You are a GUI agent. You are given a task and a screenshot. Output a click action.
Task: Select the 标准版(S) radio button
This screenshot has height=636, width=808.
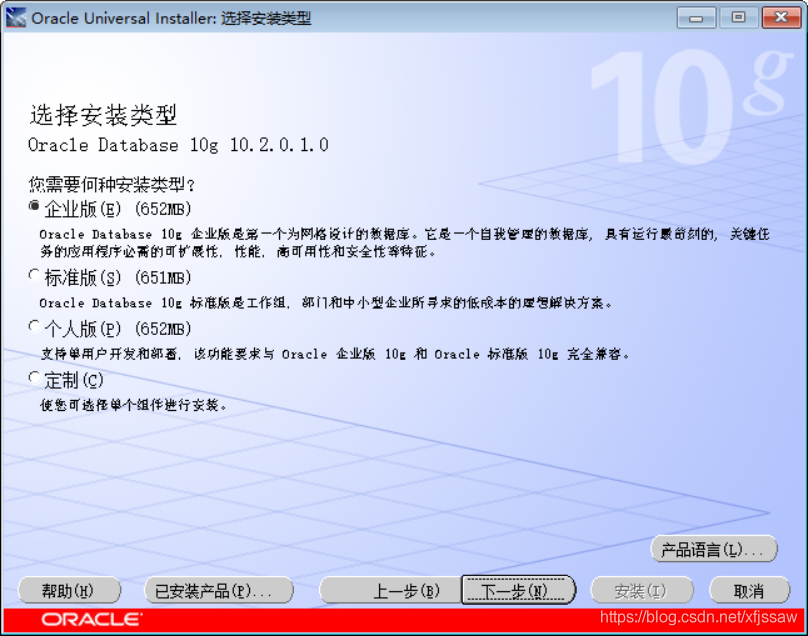(34, 275)
